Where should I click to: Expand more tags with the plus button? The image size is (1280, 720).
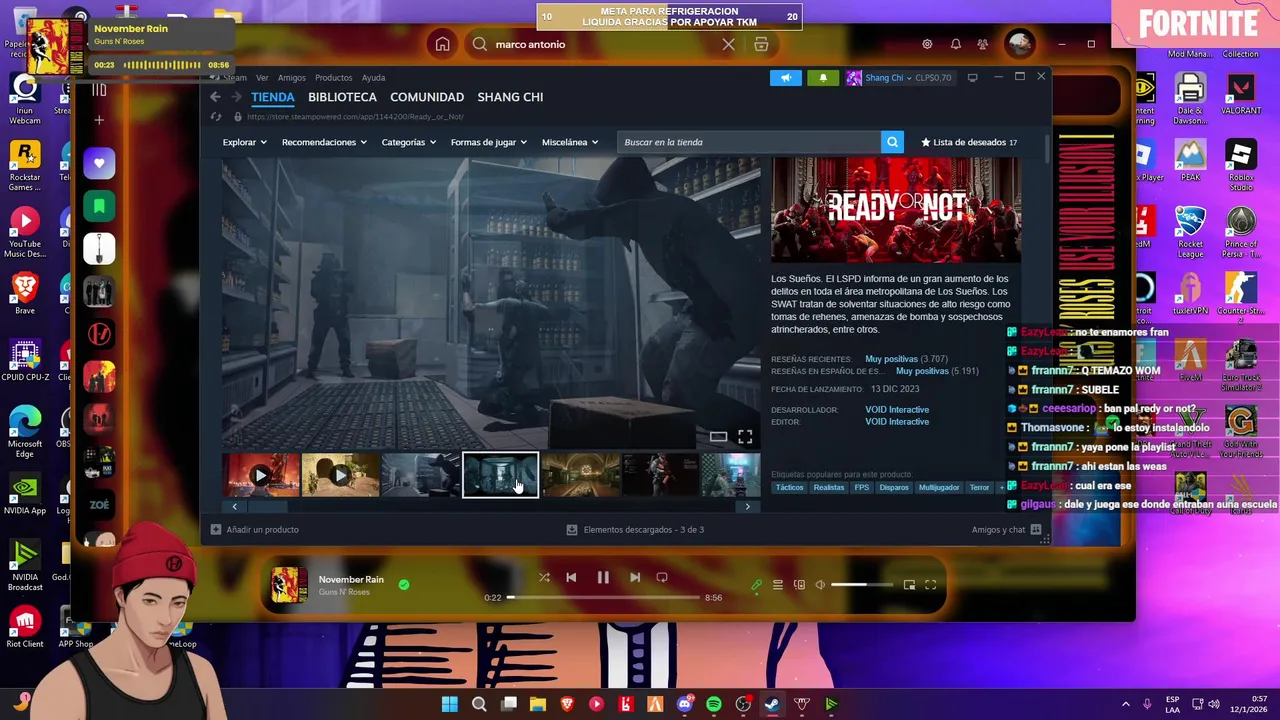coord(1001,488)
